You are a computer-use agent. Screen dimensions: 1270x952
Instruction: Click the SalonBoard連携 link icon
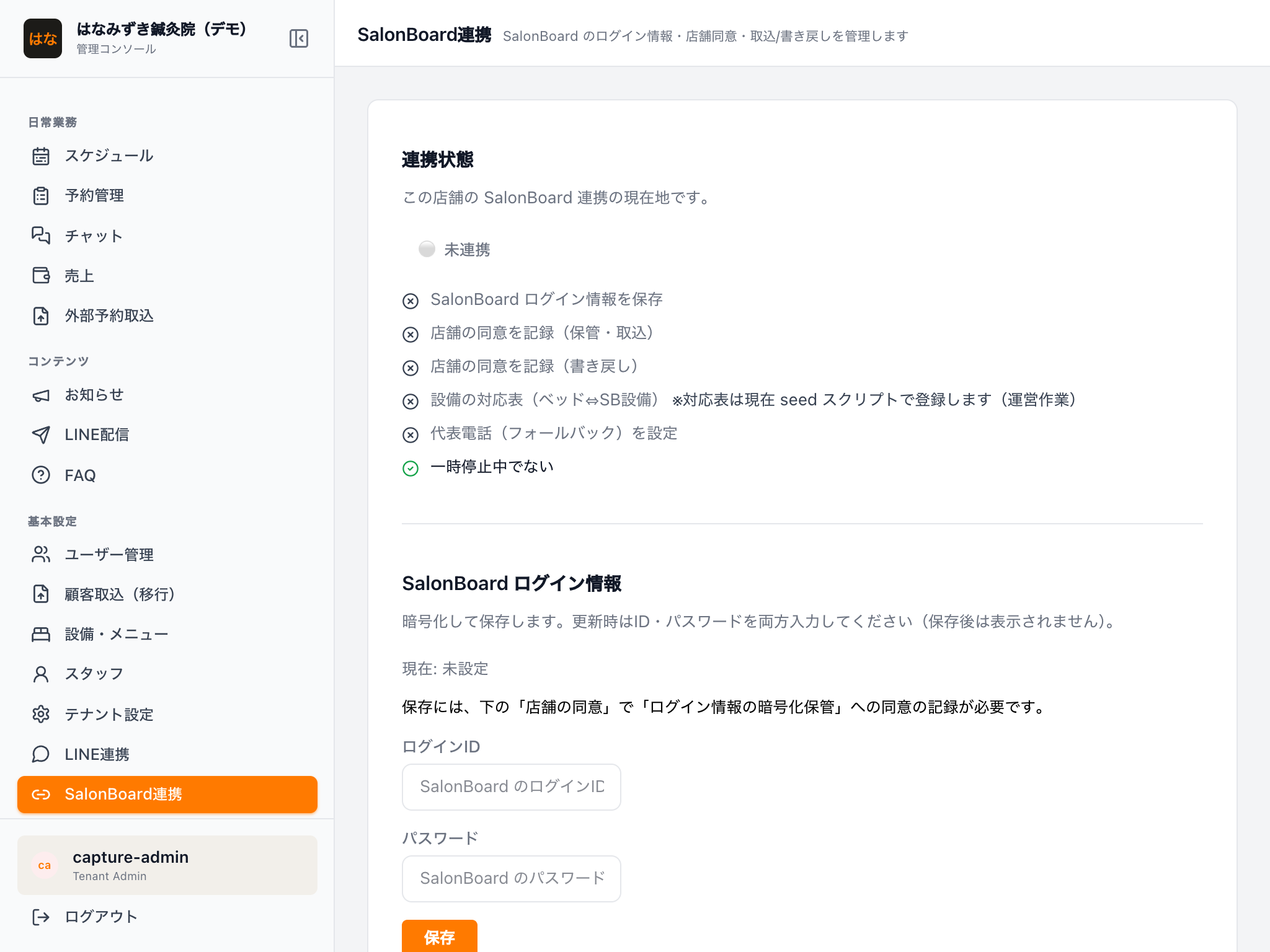(x=41, y=795)
